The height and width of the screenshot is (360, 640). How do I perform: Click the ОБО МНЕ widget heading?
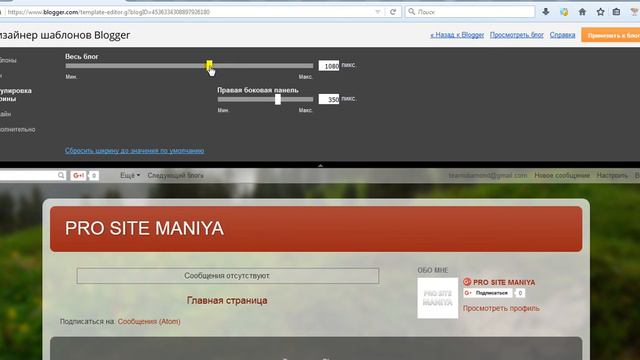click(x=433, y=270)
